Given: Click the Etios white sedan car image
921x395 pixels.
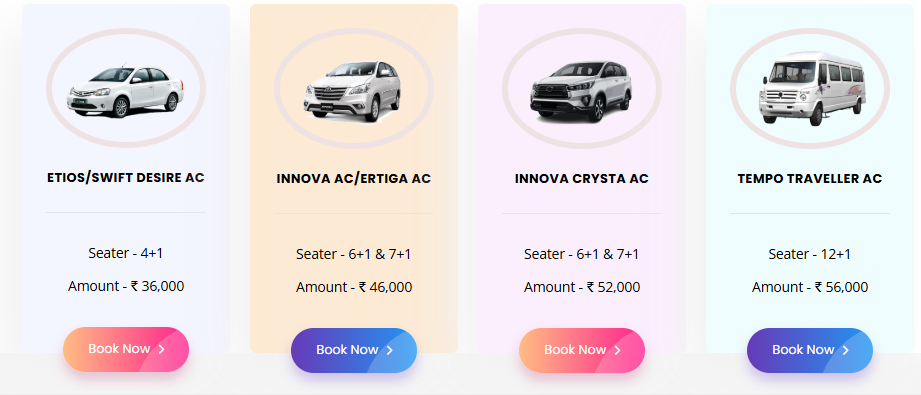Looking at the screenshot, I should (126, 91).
